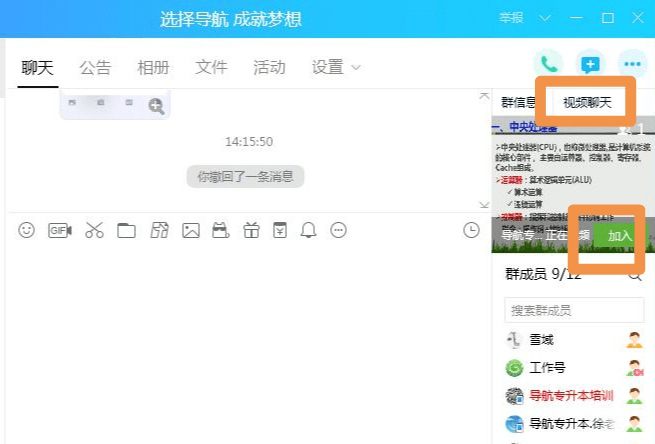The image size is (655, 444).
Task: Open the 群信息 tab
Action: tap(518, 102)
